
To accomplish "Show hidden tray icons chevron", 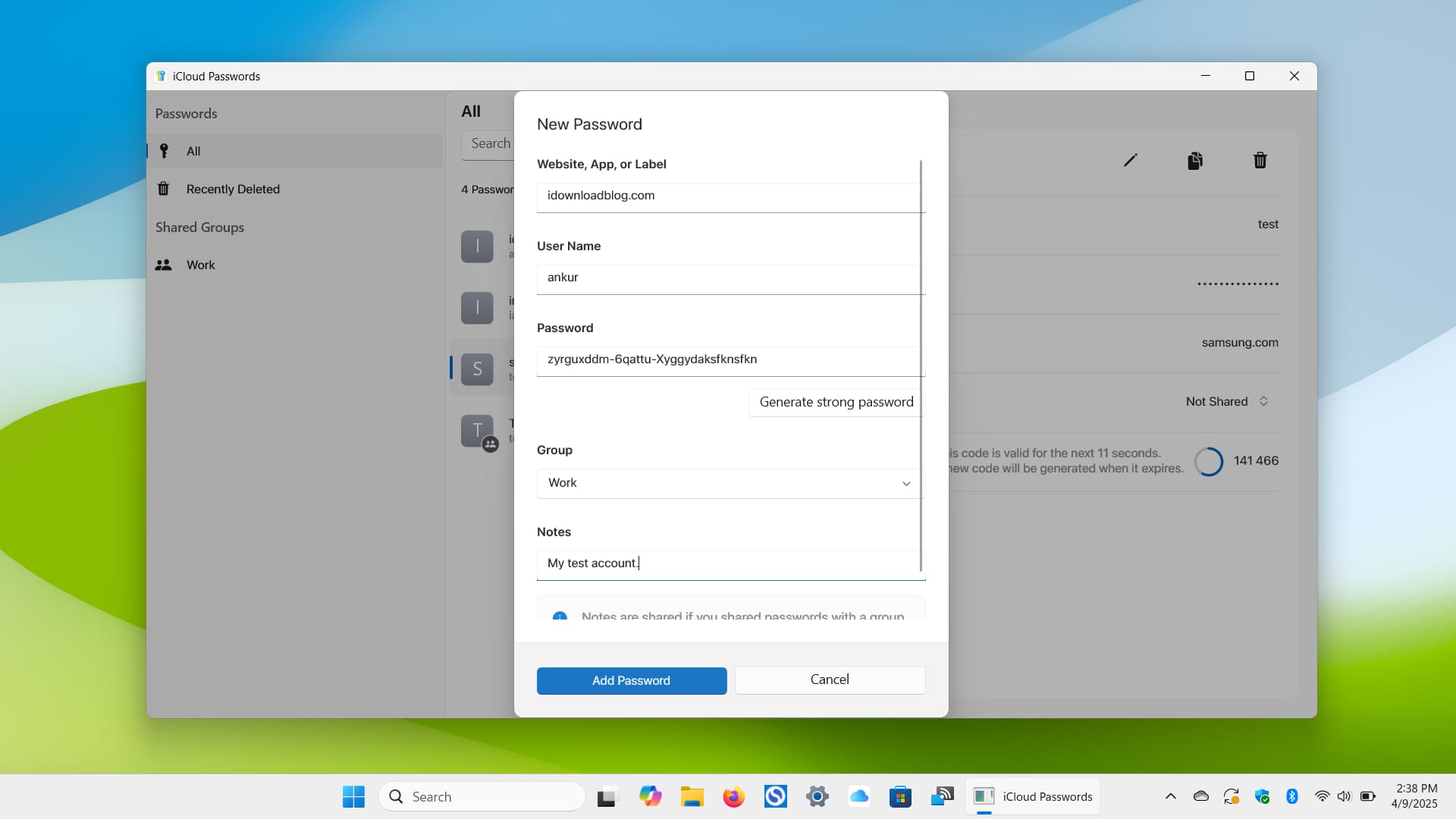I will click(x=1170, y=796).
